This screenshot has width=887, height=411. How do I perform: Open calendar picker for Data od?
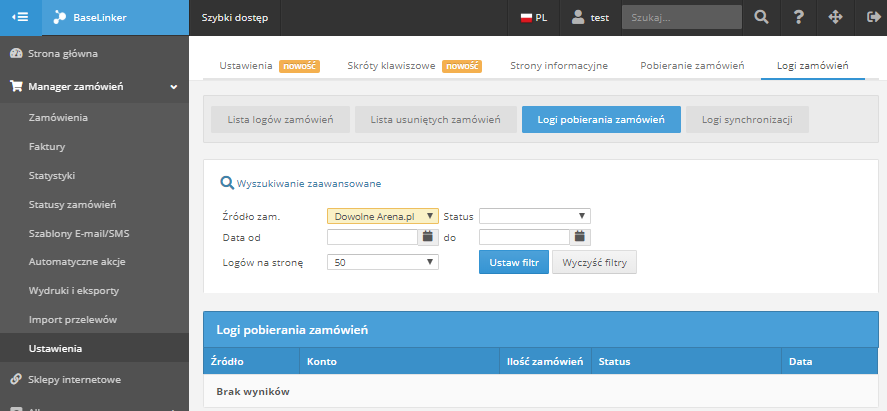[427, 237]
